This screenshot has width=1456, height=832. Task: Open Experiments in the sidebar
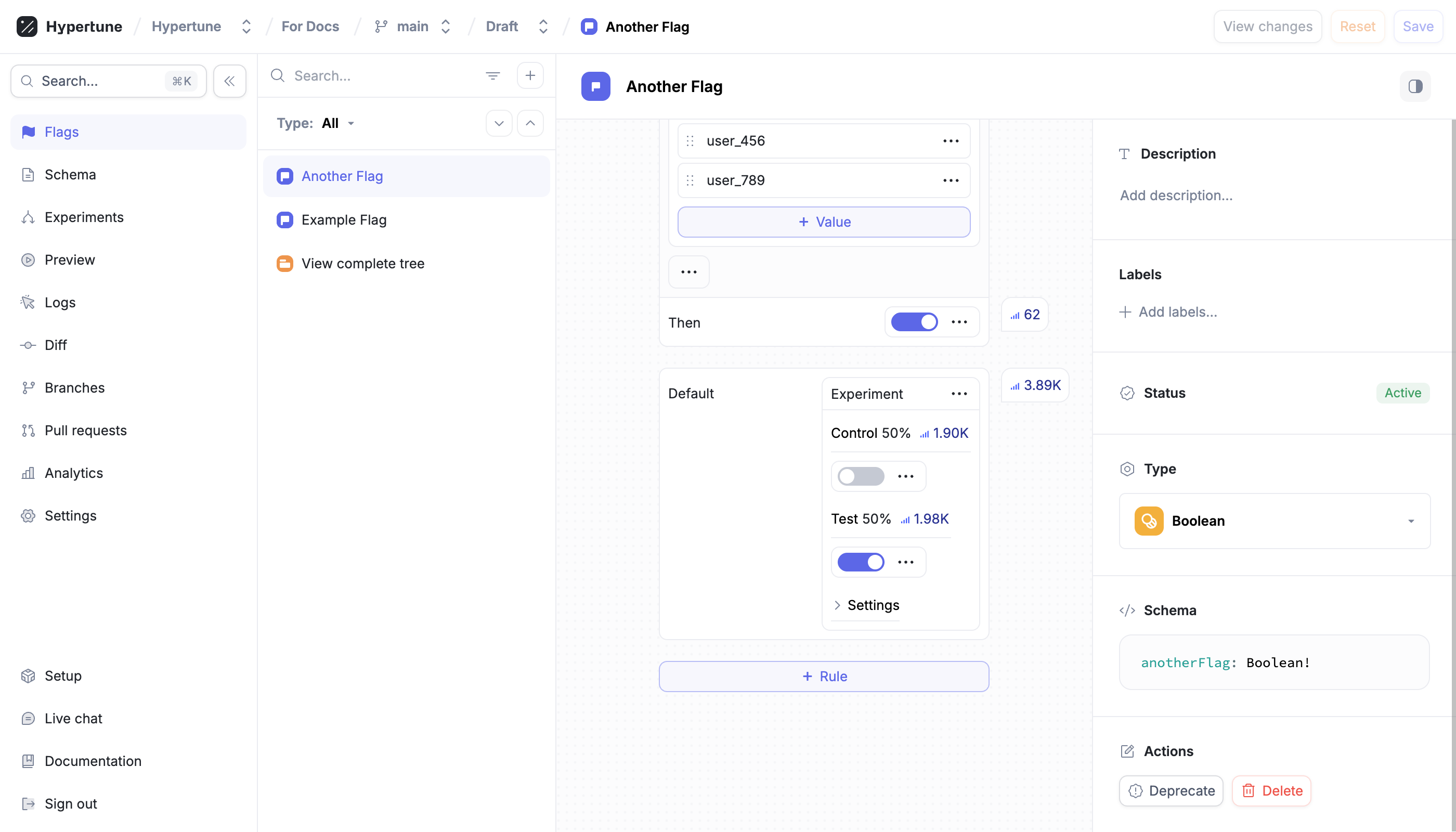[x=84, y=217]
